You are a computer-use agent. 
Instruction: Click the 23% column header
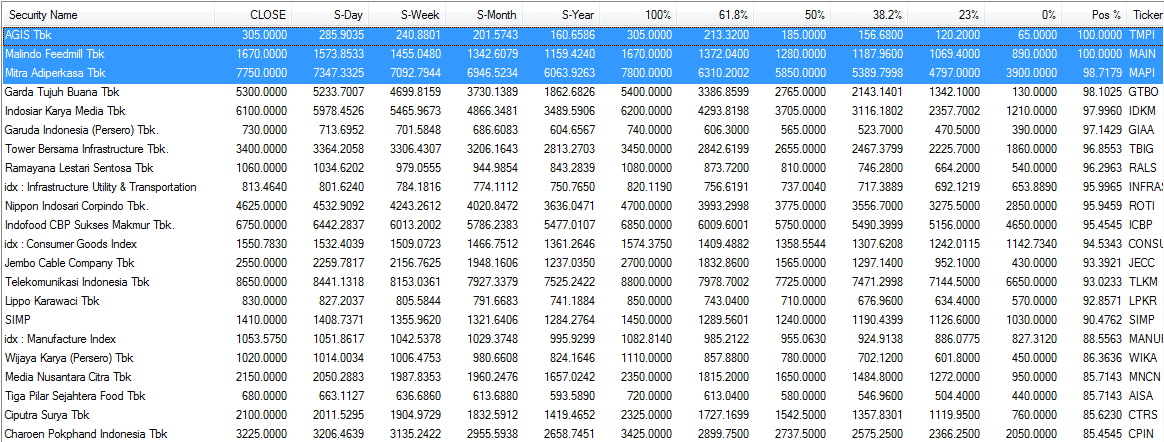point(947,15)
